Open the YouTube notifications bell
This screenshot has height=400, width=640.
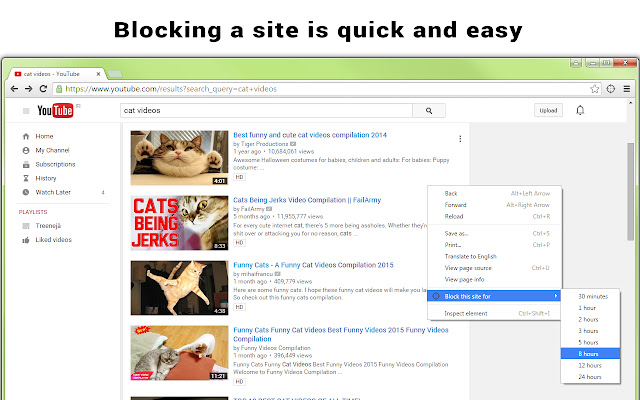(x=580, y=110)
